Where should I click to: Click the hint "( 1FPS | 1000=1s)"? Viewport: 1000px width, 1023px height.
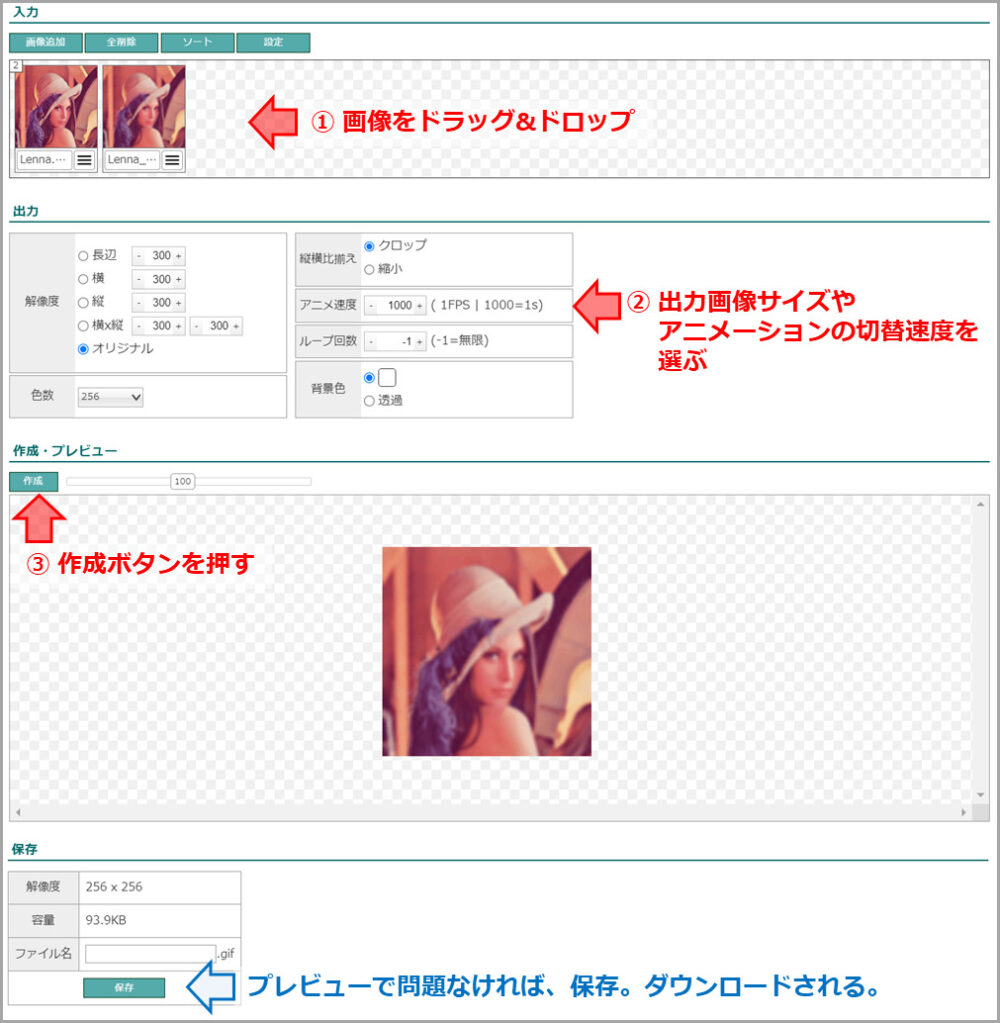(x=487, y=305)
